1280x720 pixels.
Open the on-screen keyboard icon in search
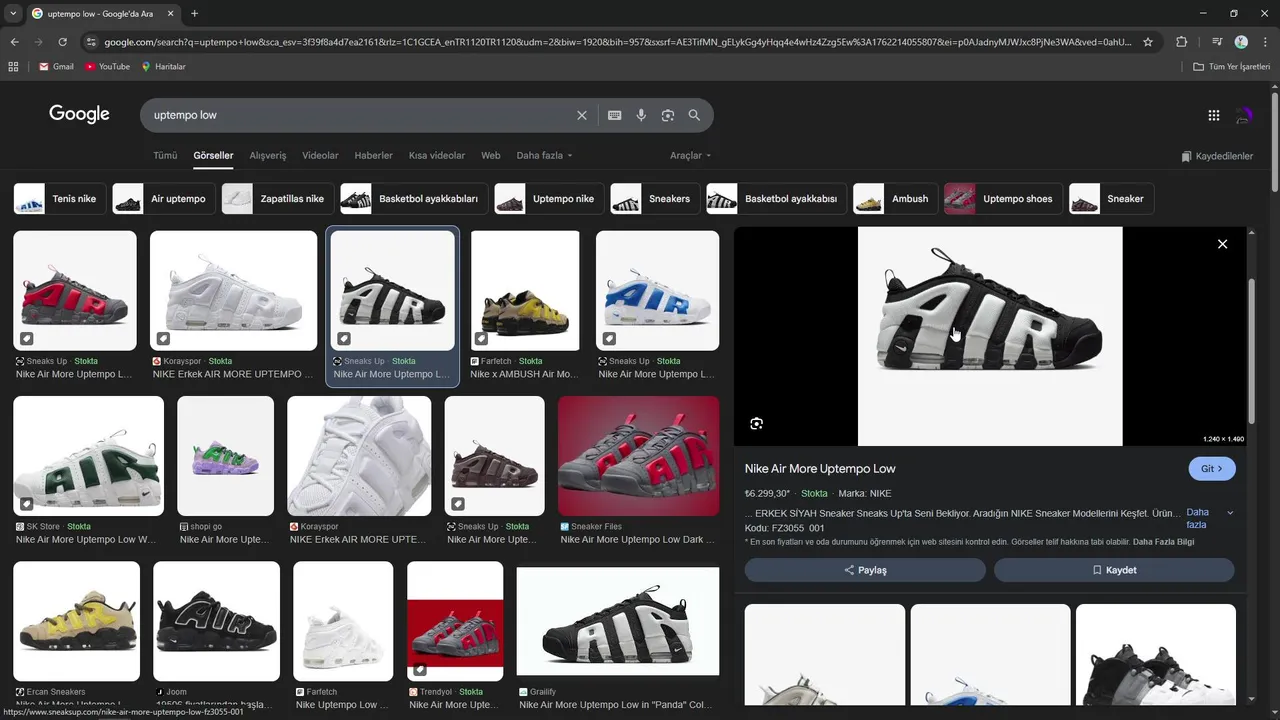[615, 115]
